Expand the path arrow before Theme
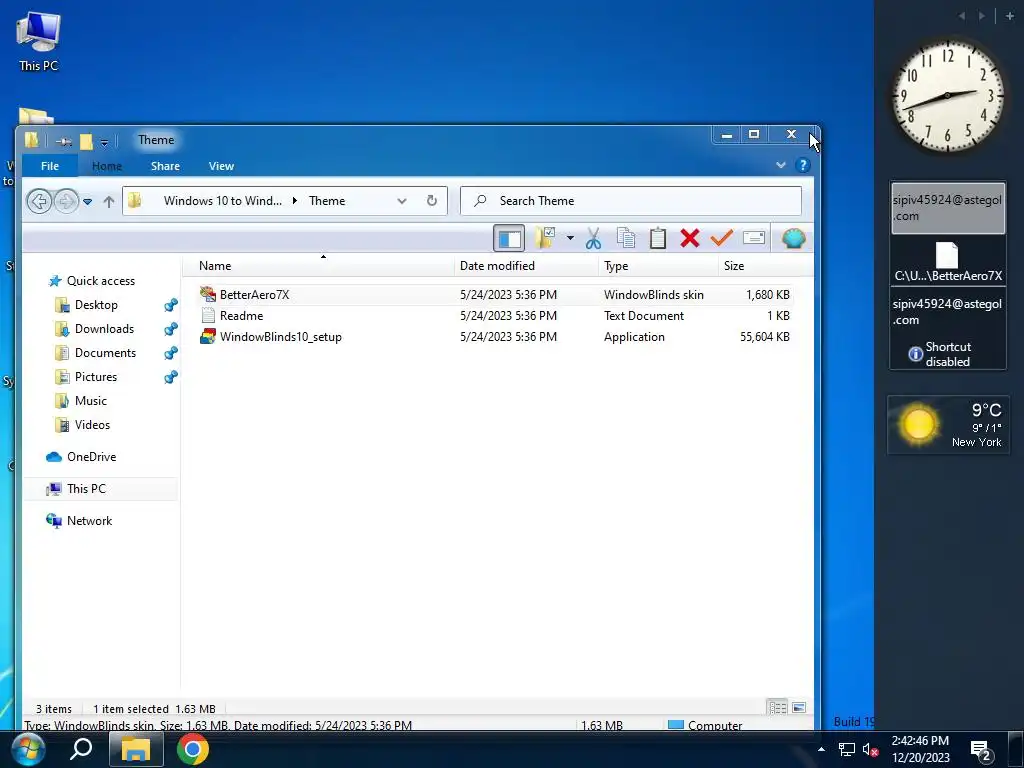This screenshot has height=768, width=1024. pos(295,200)
